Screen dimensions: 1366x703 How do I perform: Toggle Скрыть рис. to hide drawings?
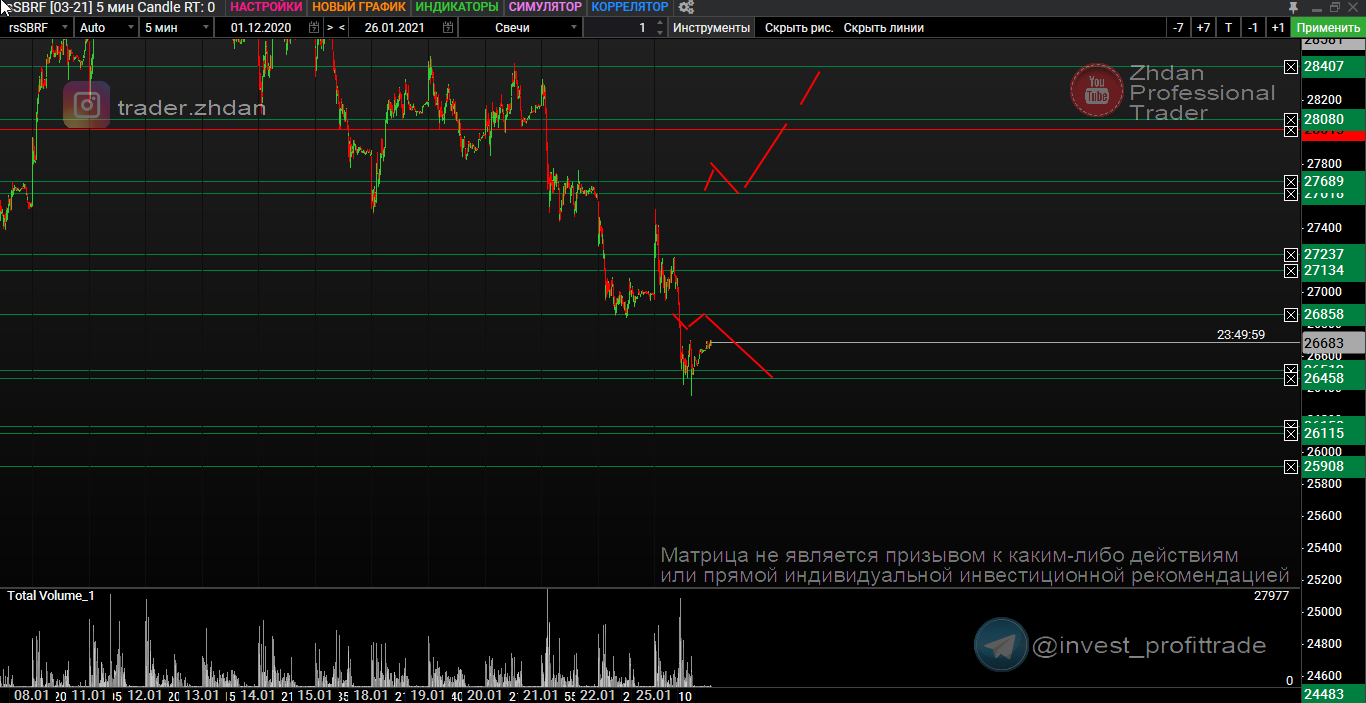799,28
